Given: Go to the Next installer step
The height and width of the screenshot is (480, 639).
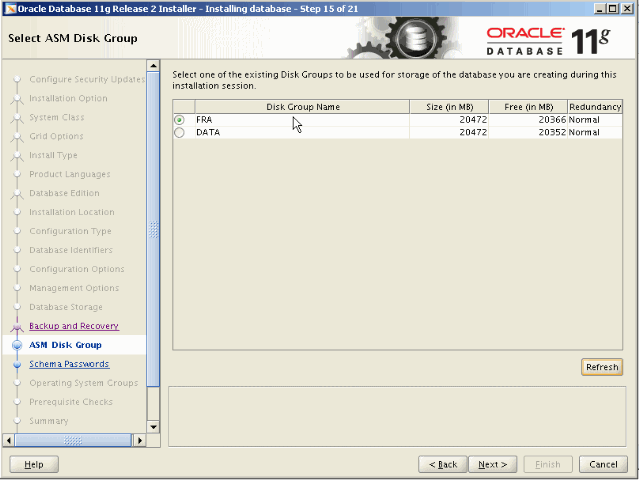Looking at the screenshot, I should 492,464.
